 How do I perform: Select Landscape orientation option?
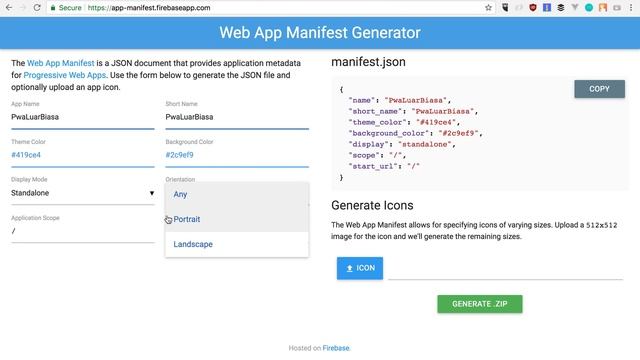click(x=237, y=244)
